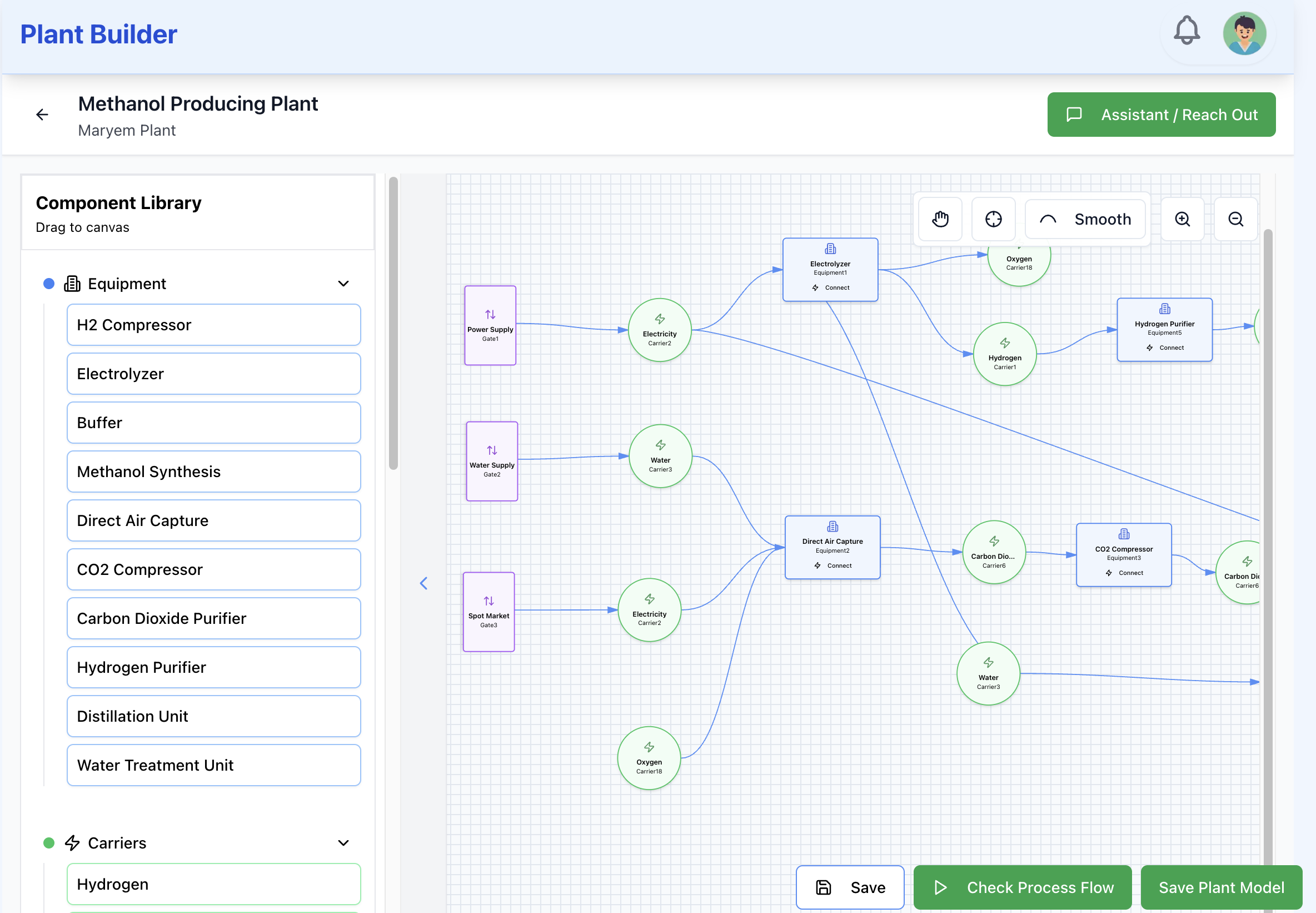Select the Hydrogen carrier node

1004,354
